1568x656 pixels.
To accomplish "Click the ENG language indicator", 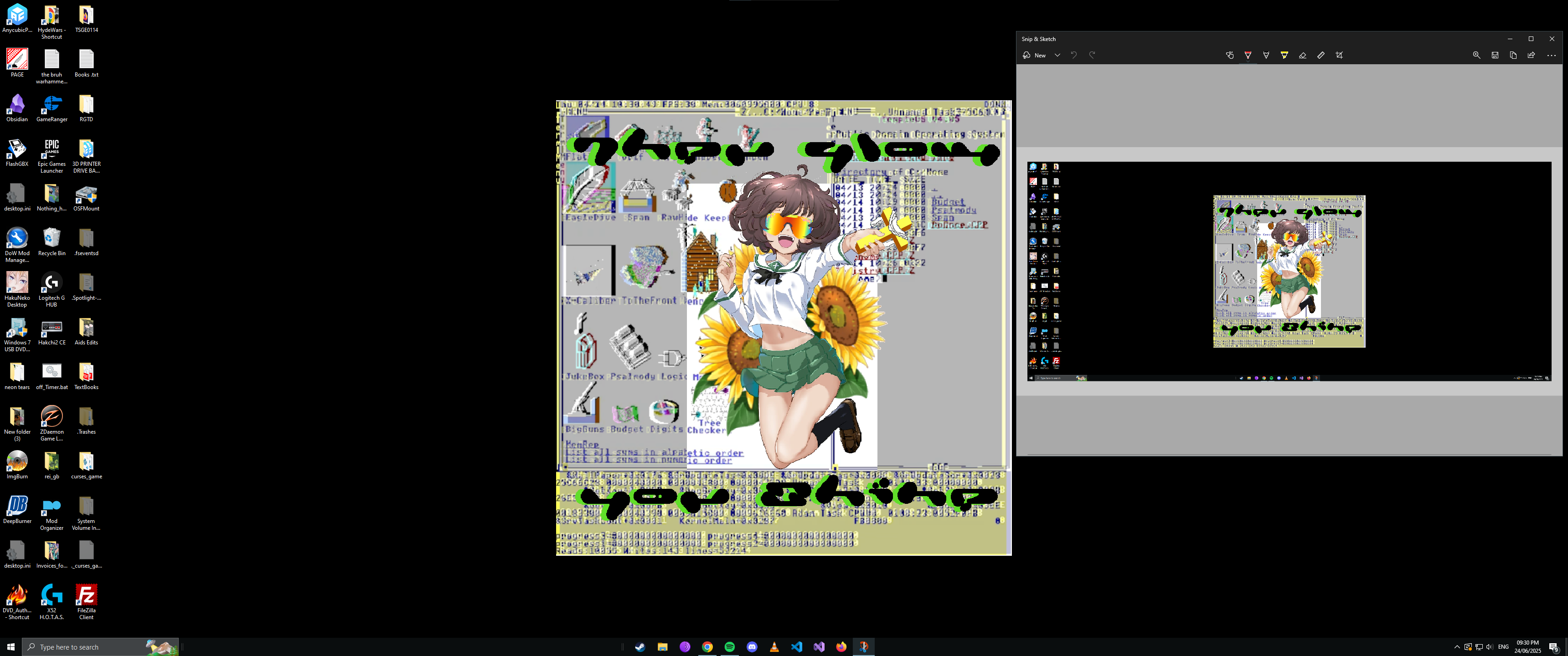I will coord(1503,647).
